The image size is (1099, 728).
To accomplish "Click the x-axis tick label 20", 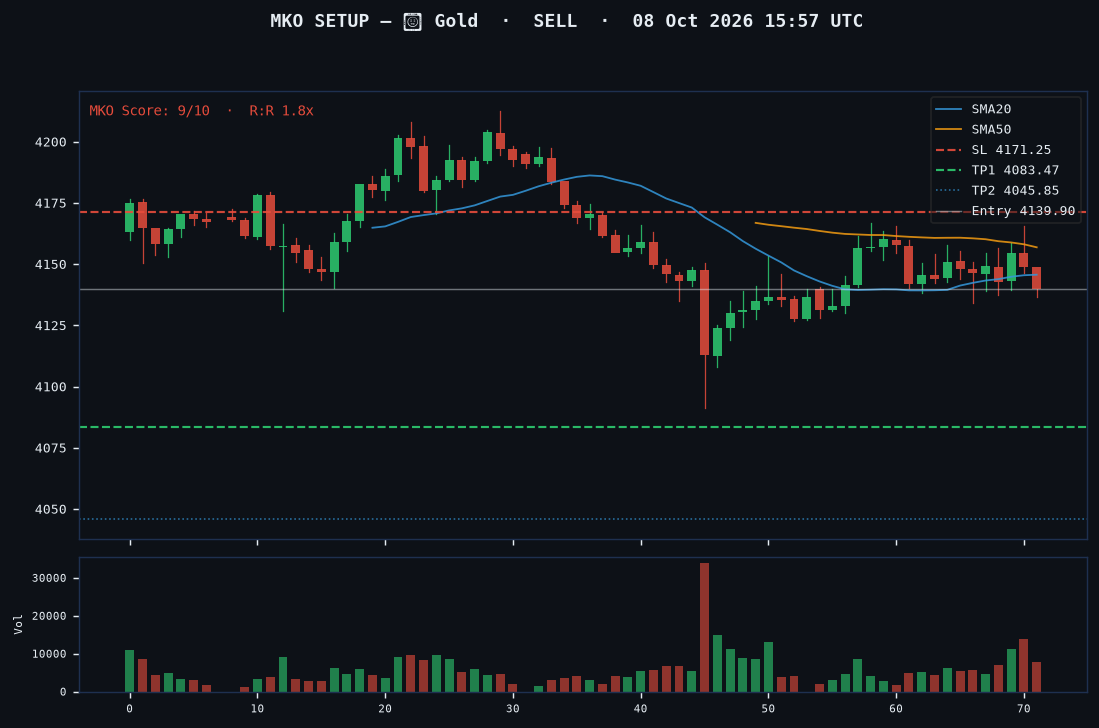I will pyautogui.click(x=385, y=708).
